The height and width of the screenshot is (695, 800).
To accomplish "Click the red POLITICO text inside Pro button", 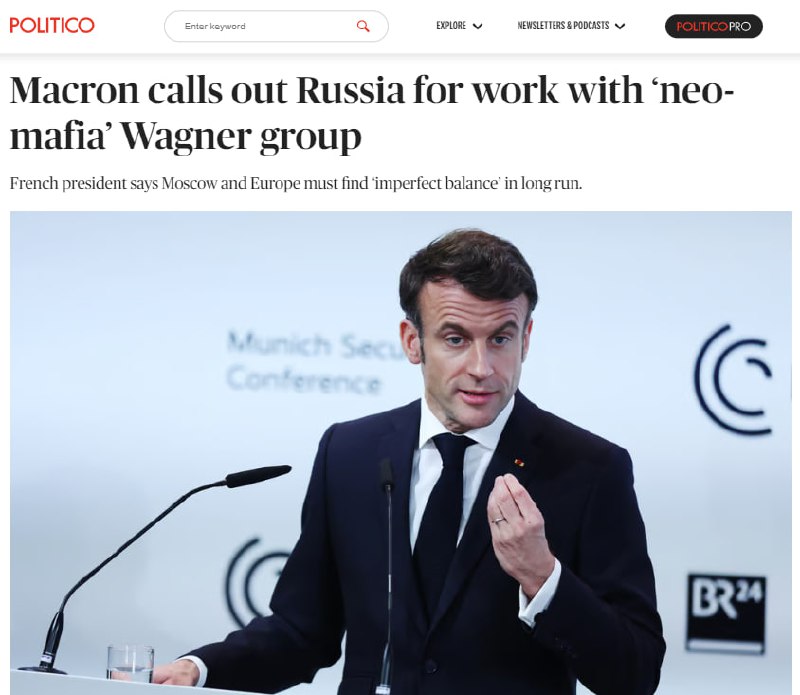I will [x=702, y=27].
